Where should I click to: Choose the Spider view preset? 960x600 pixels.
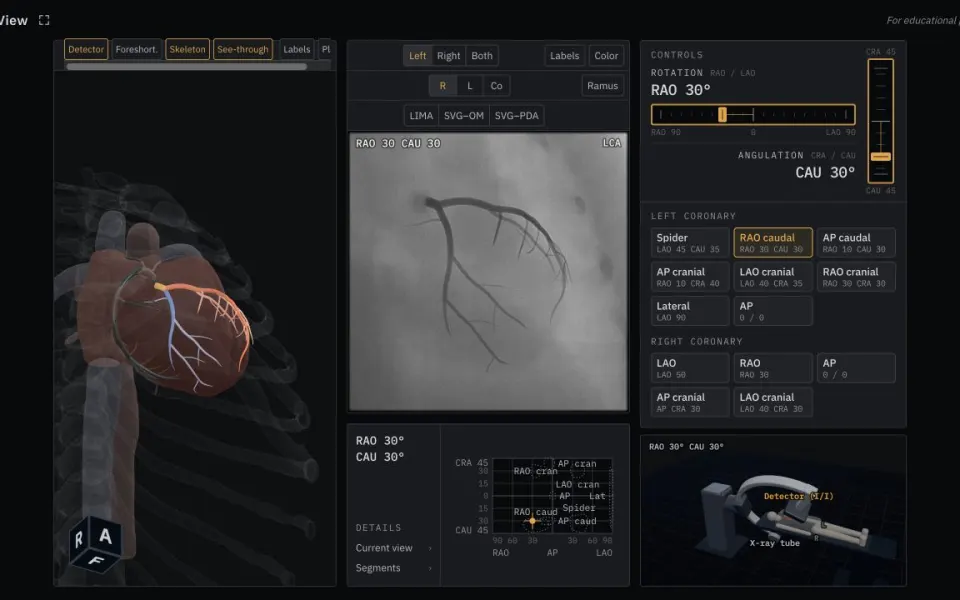click(x=690, y=242)
